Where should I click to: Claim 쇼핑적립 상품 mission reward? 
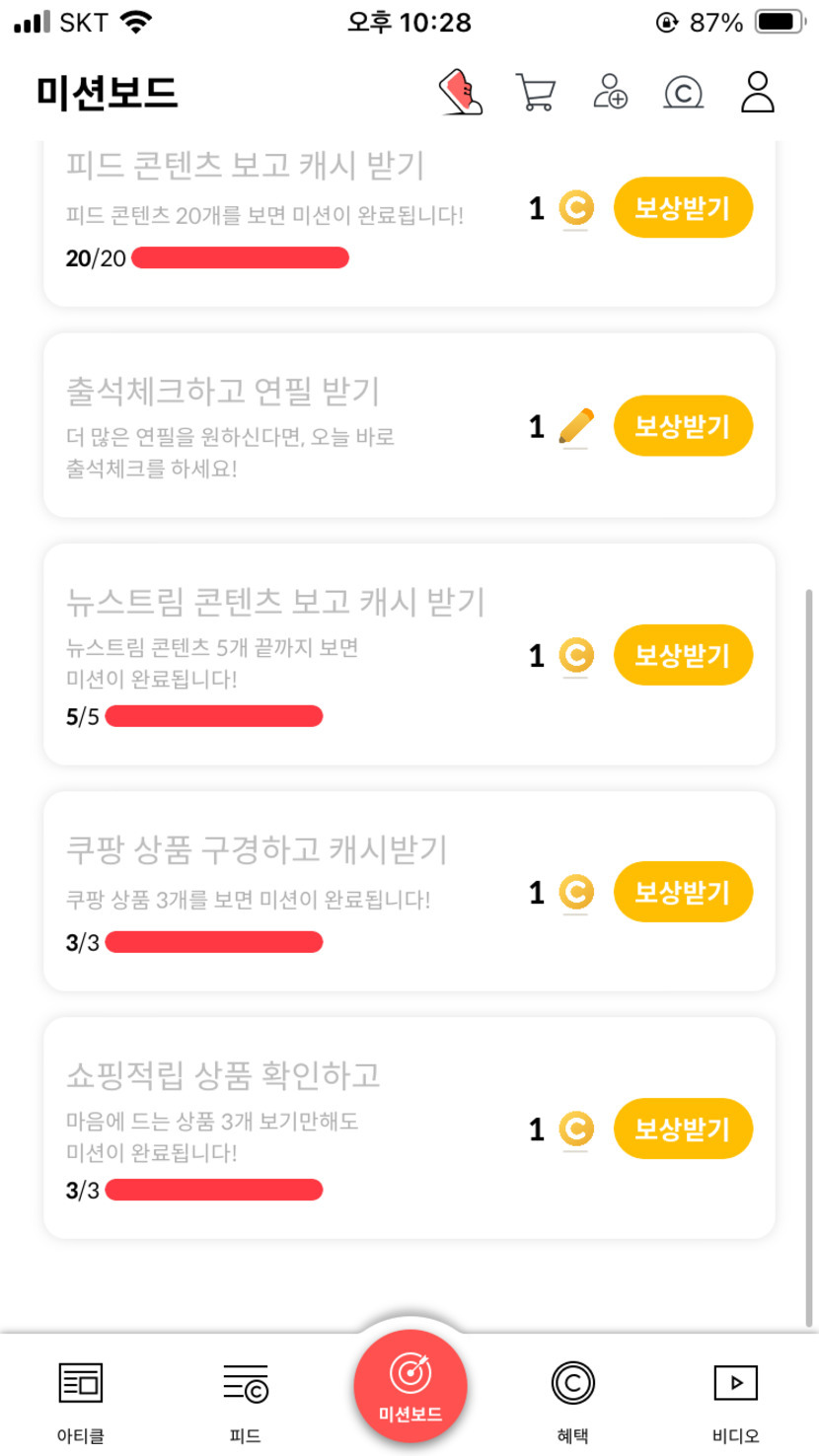click(683, 1128)
